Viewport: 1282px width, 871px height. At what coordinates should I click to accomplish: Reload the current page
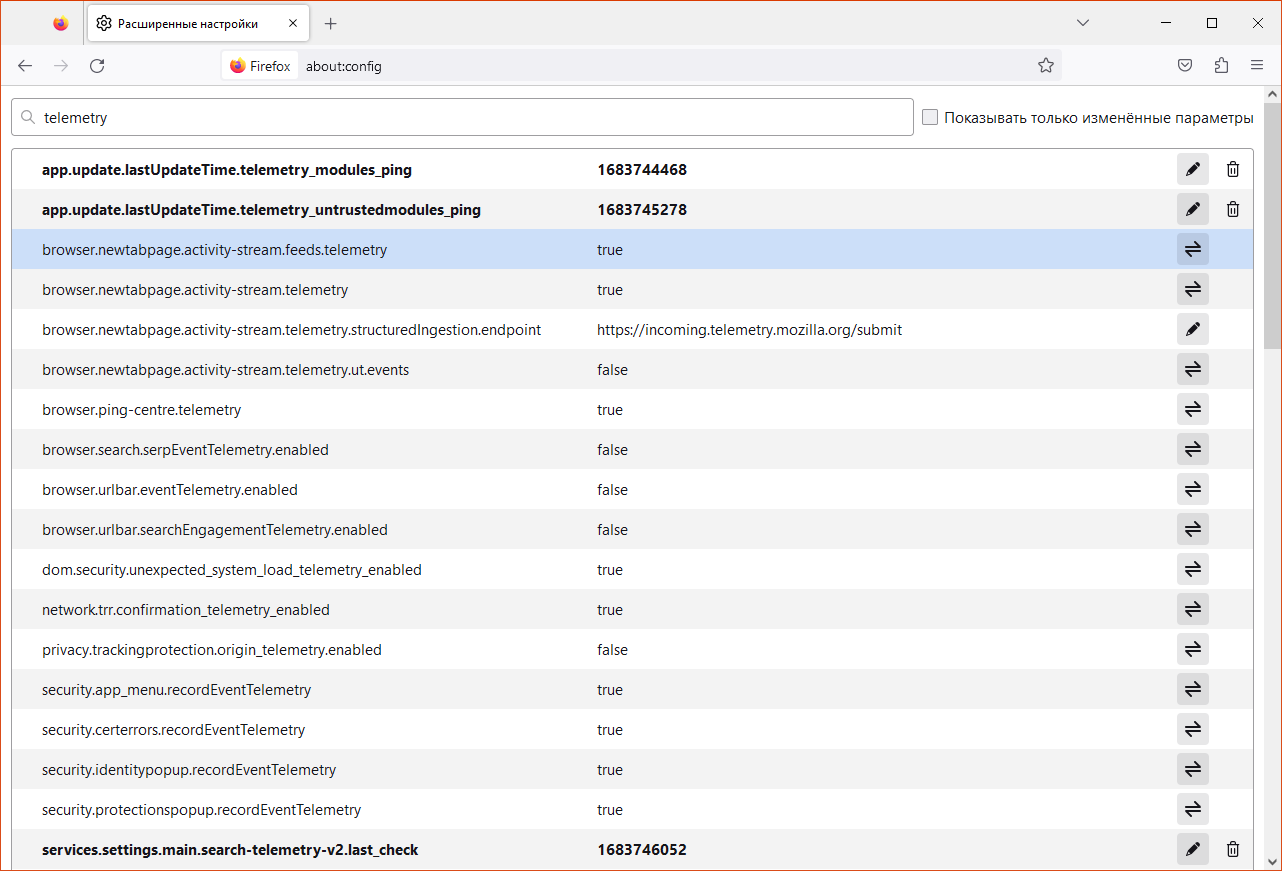coord(97,66)
